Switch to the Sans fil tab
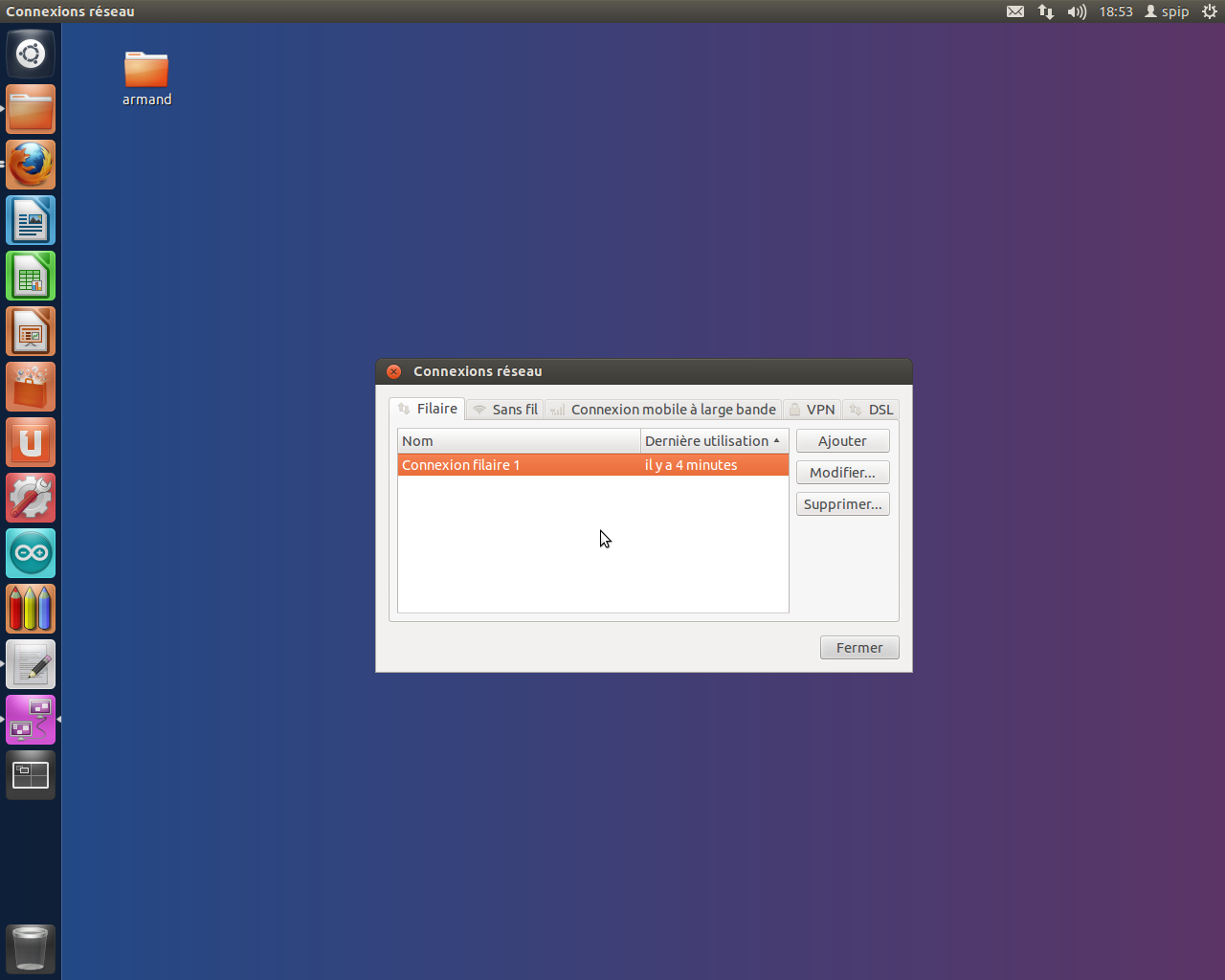 [x=505, y=410]
